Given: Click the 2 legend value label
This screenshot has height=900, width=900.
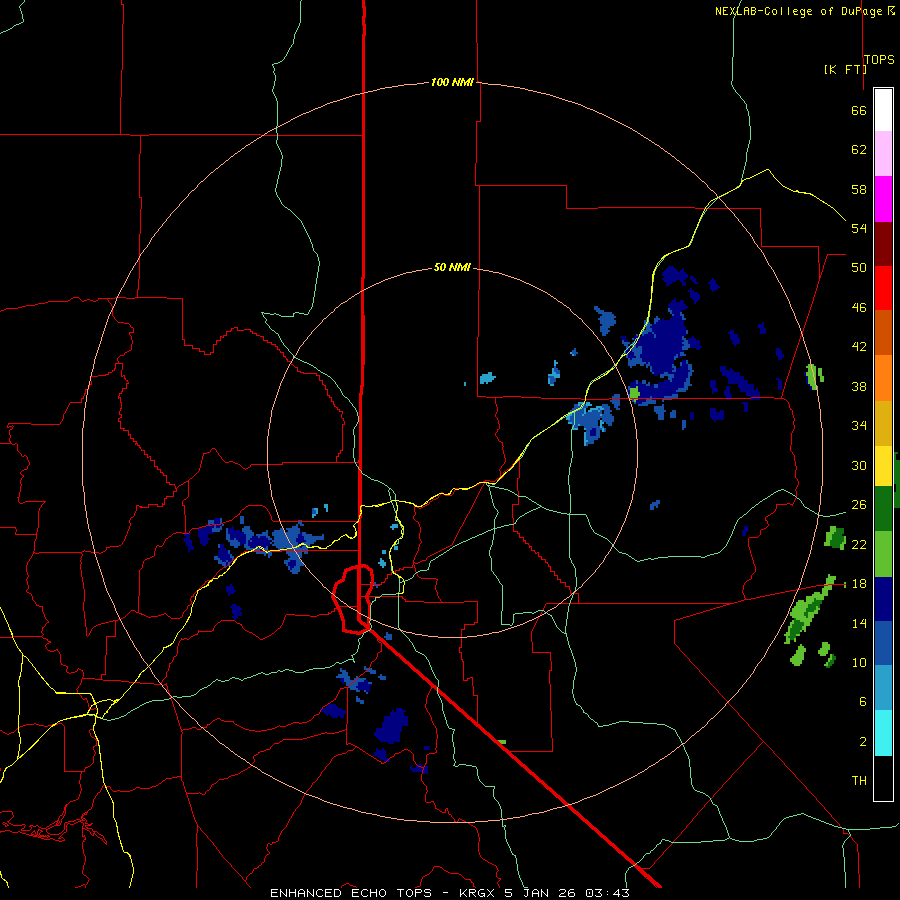Looking at the screenshot, I should [863, 742].
